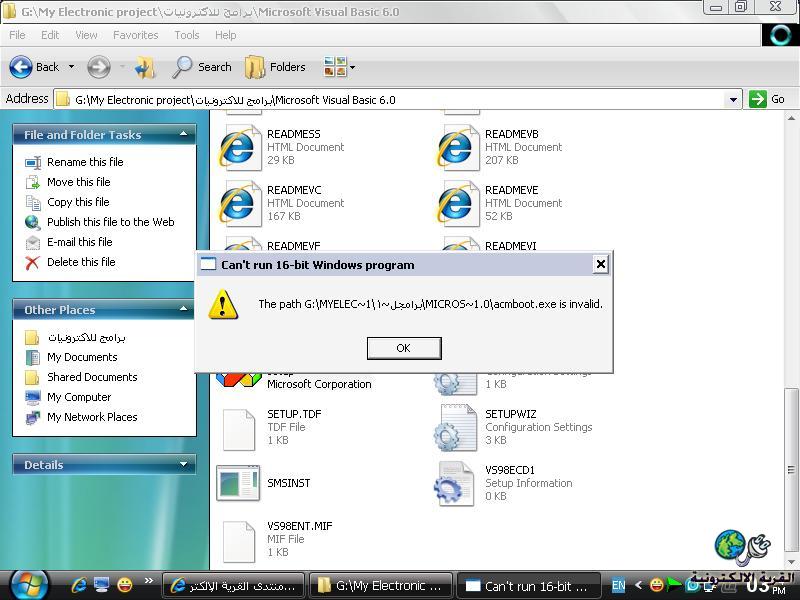Click the Forward navigation arrow icon
The height and width of the screenshot is (600, 800).
coord(98,67)
